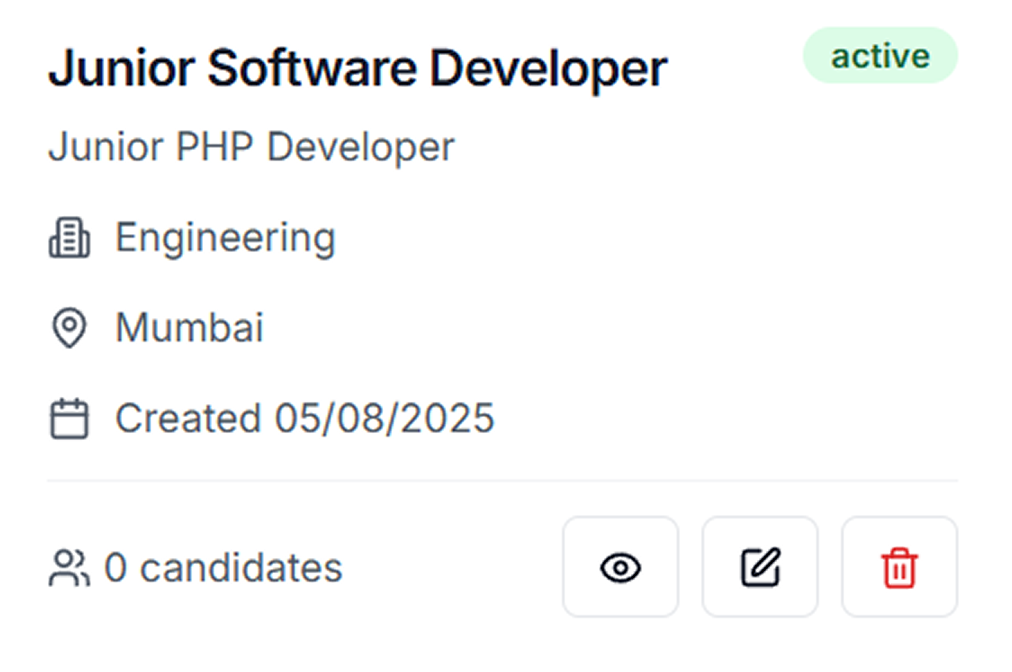
Task: Click the number 0 in the candidates count
Action: [116, 568]
